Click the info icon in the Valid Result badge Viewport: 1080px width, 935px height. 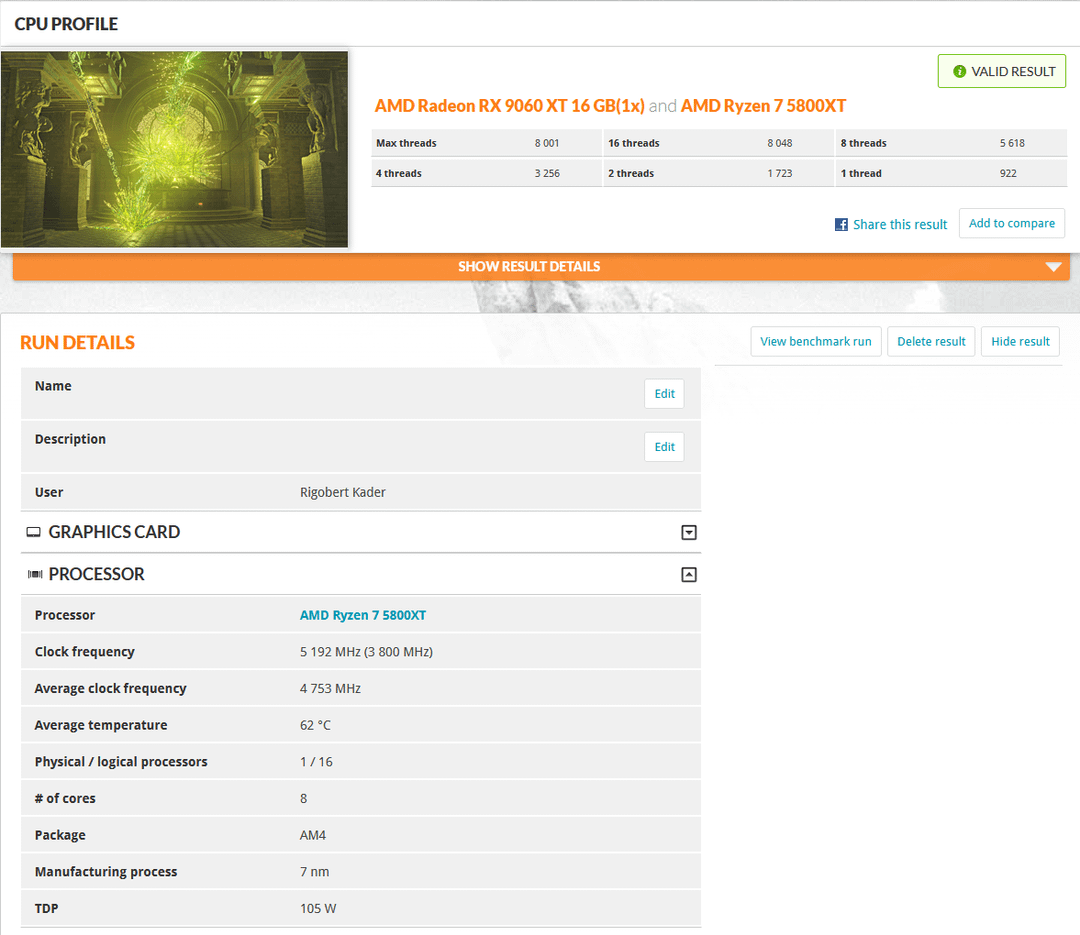(960, 72)
